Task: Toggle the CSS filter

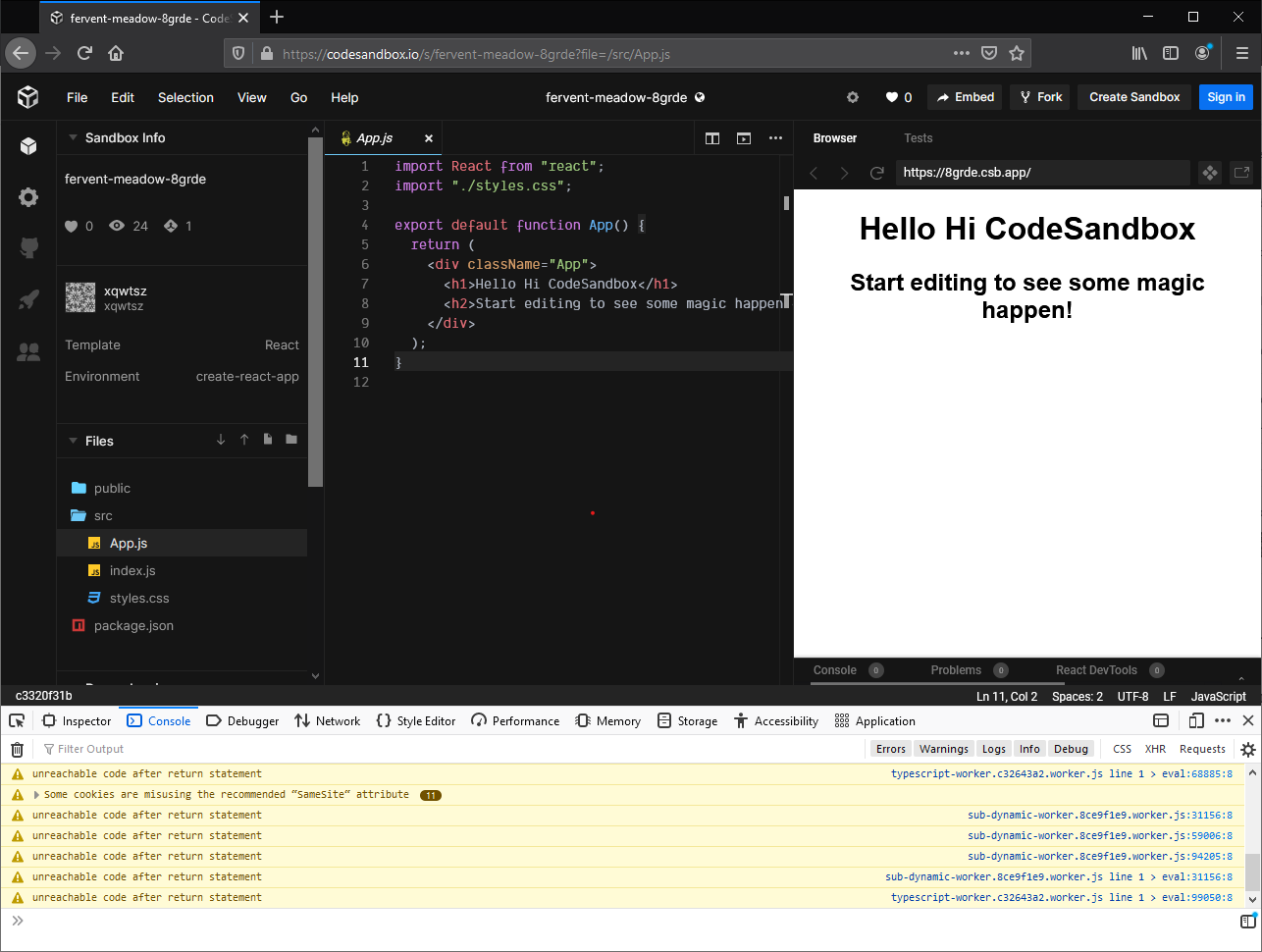Action: click(x=1122, y=749)
